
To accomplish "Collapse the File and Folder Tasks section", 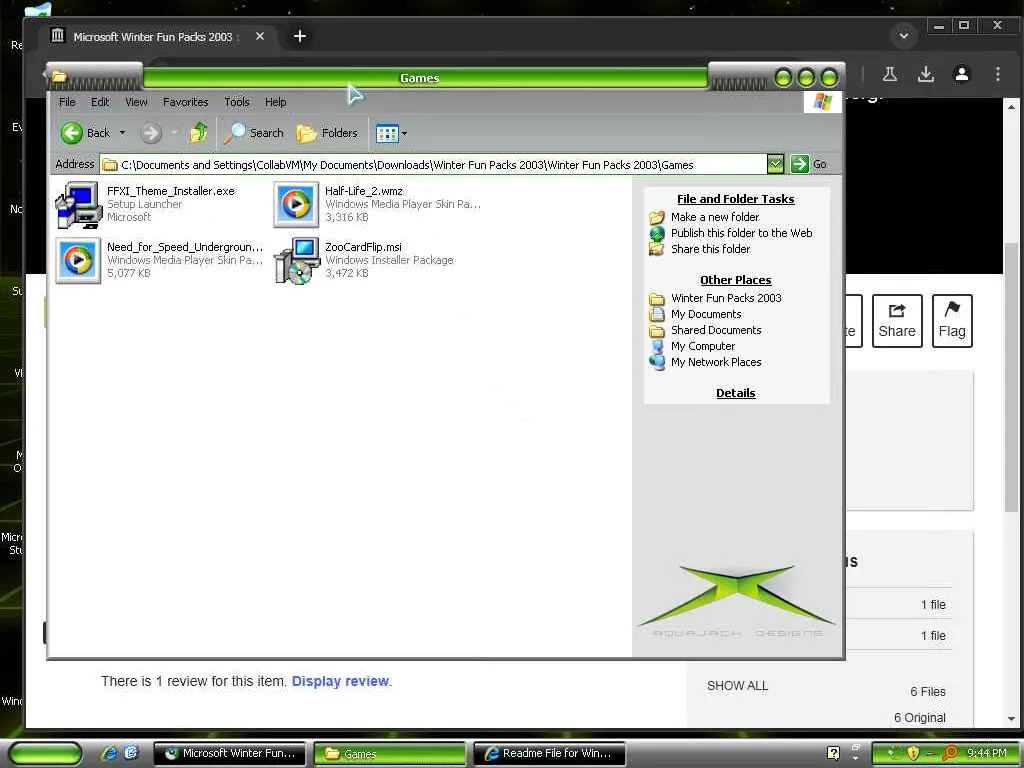I will pyautogui.click(x=735, y=199).
